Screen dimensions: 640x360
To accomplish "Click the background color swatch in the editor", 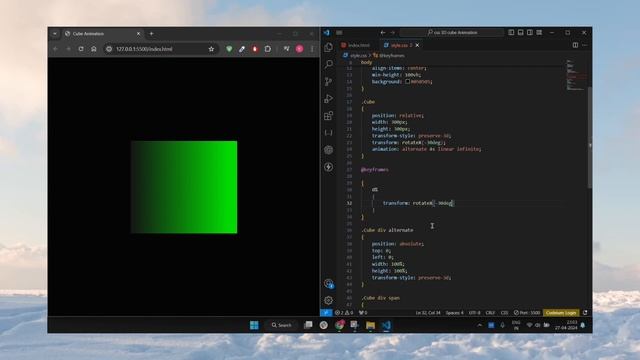I will (x=407, y=82).
